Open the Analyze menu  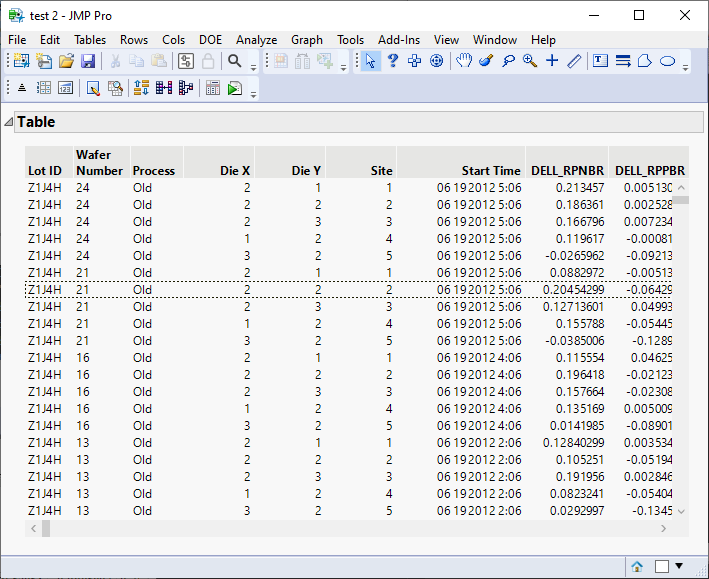click(256, 39)
